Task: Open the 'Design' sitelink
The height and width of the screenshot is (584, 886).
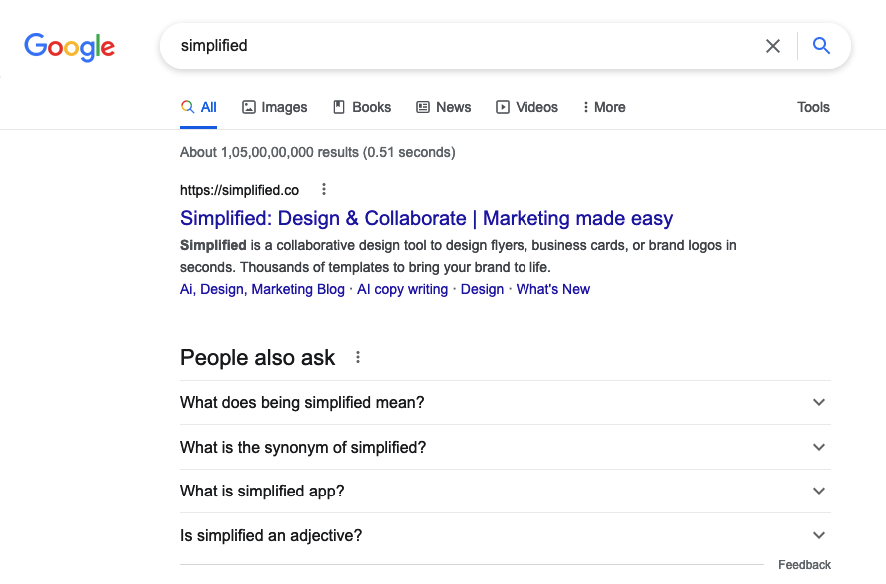Action: (x=482, y=289)
